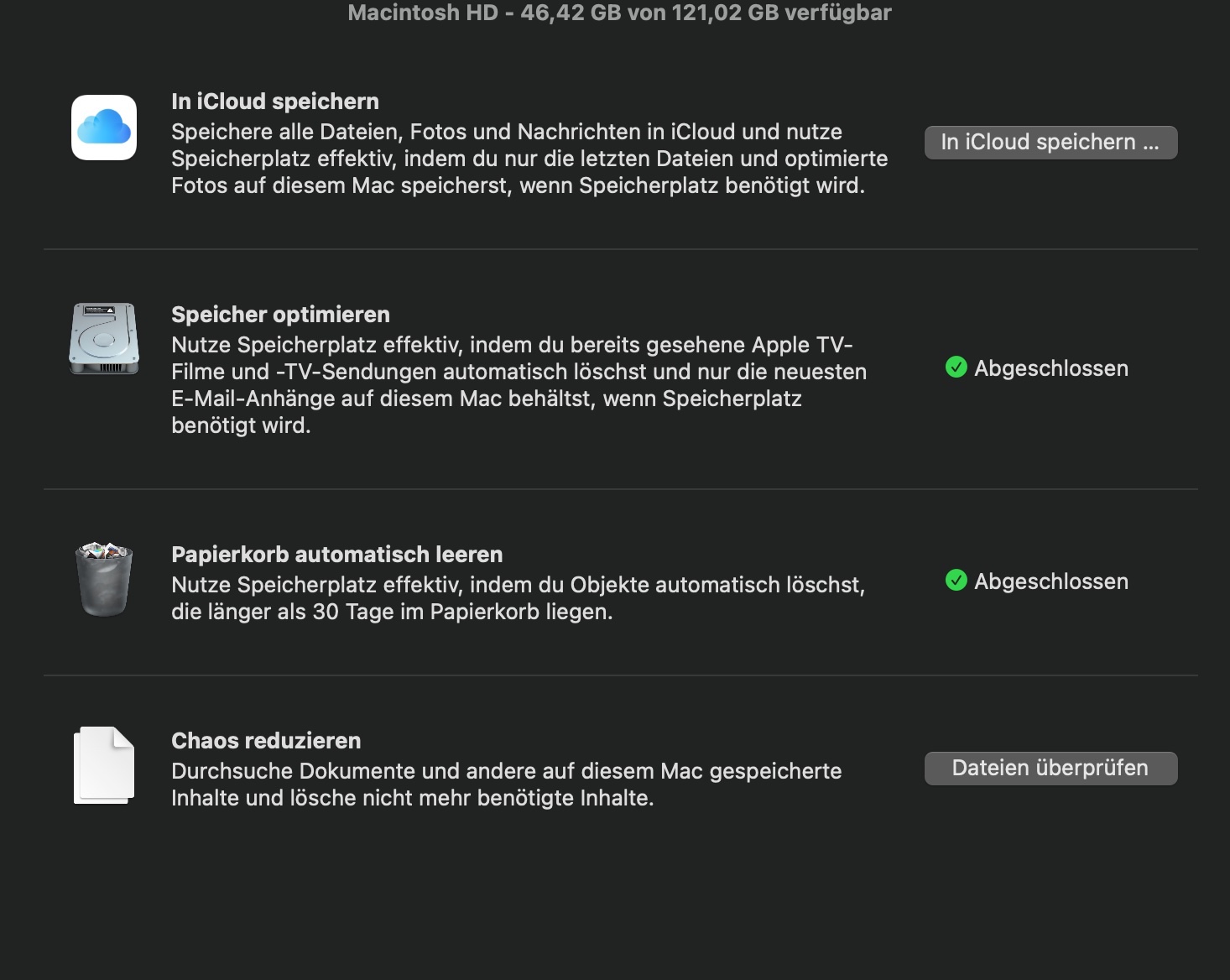The image size is (1230, 980).
Task: Click "Abgeschlossen" label beside Speicher optimieren
Action: tap(1050, 368)
